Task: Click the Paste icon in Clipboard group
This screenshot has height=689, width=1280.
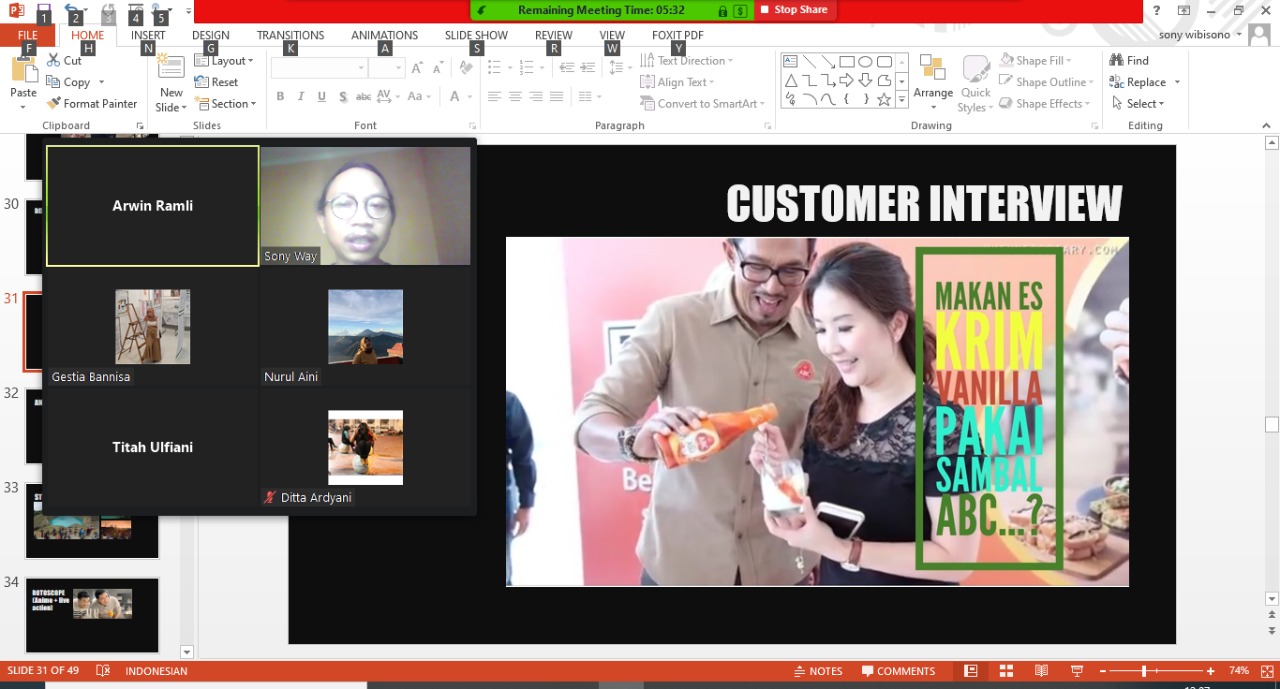Action: (23, 71)
